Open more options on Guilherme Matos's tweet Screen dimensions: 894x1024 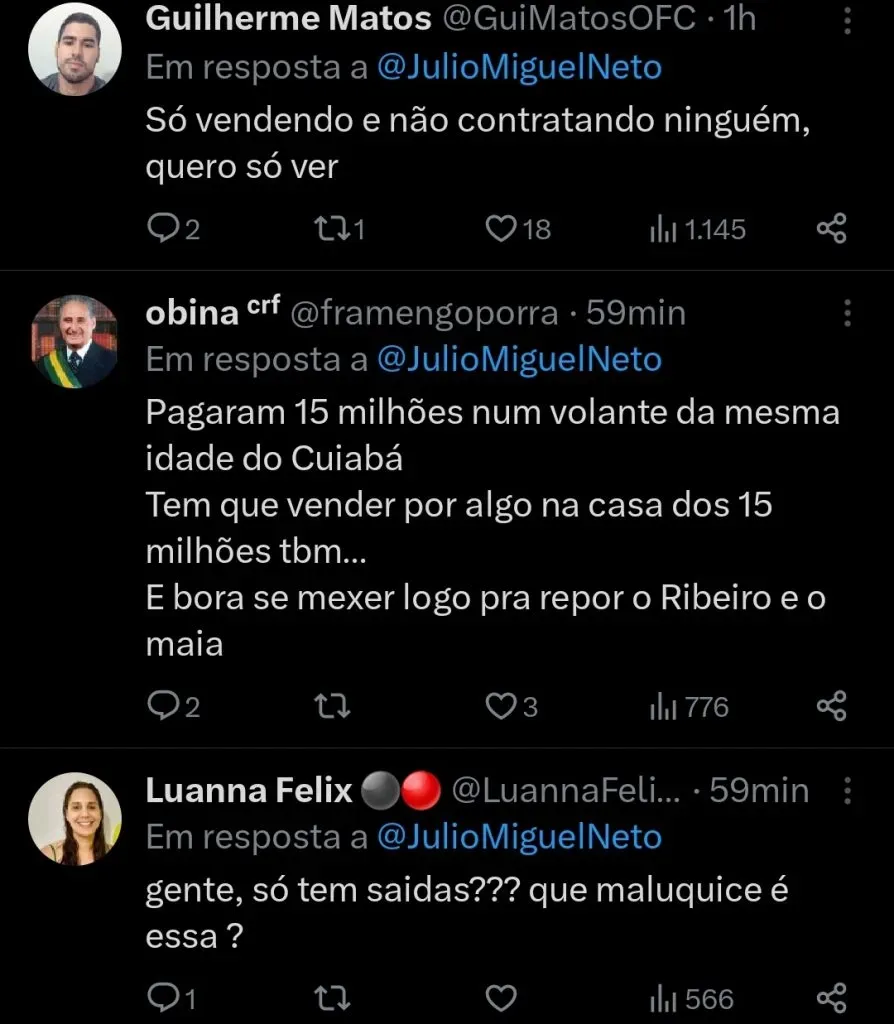point(848,20)
